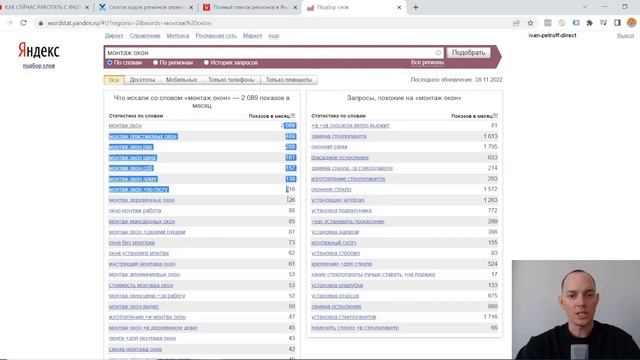Open the Chrome profile avatar
Viewport: 640px width, 360px height.
(631, 23)
